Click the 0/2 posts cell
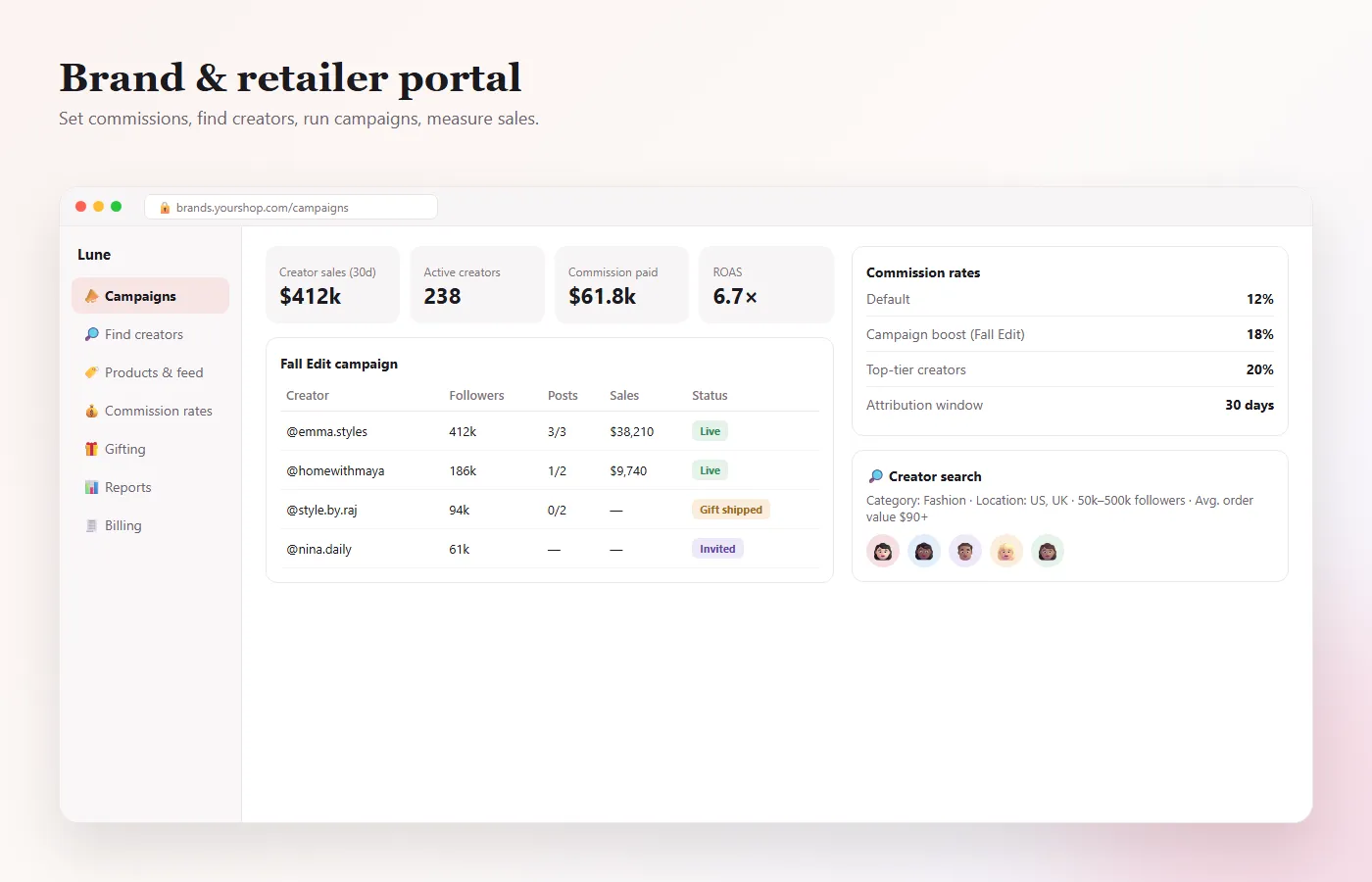The image size is (1372, 882). point(557,511)
